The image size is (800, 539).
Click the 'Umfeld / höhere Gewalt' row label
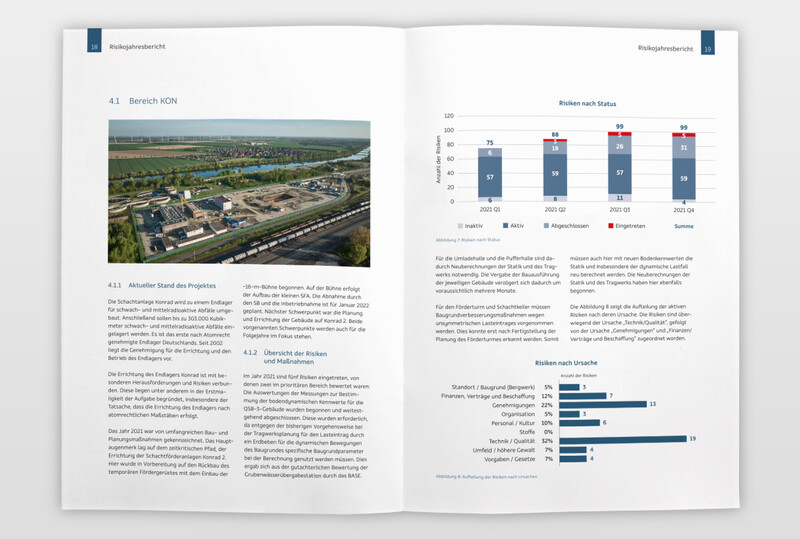point(504,450)
